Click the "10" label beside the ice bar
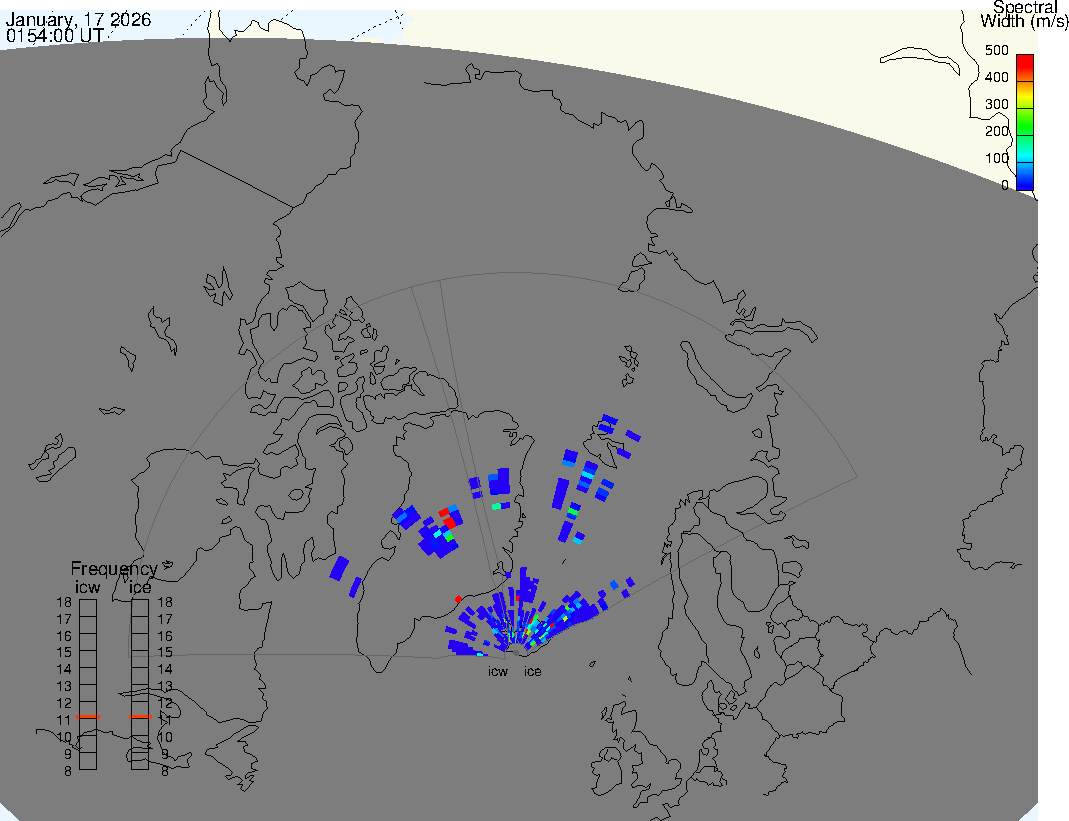This screenshot has height=821, width=1069. coord(165,737)
